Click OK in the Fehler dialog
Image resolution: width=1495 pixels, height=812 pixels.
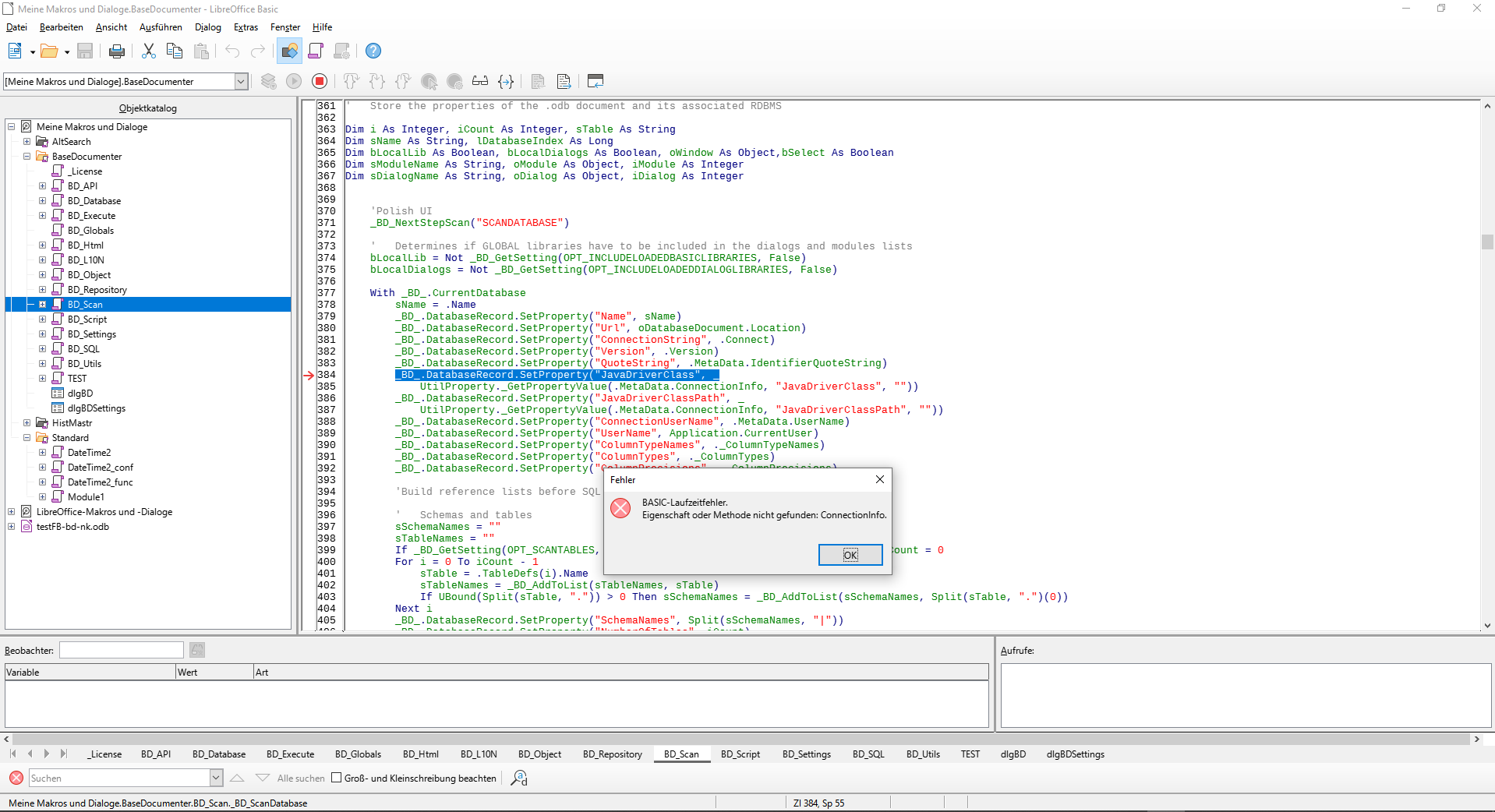pos(850,555)
